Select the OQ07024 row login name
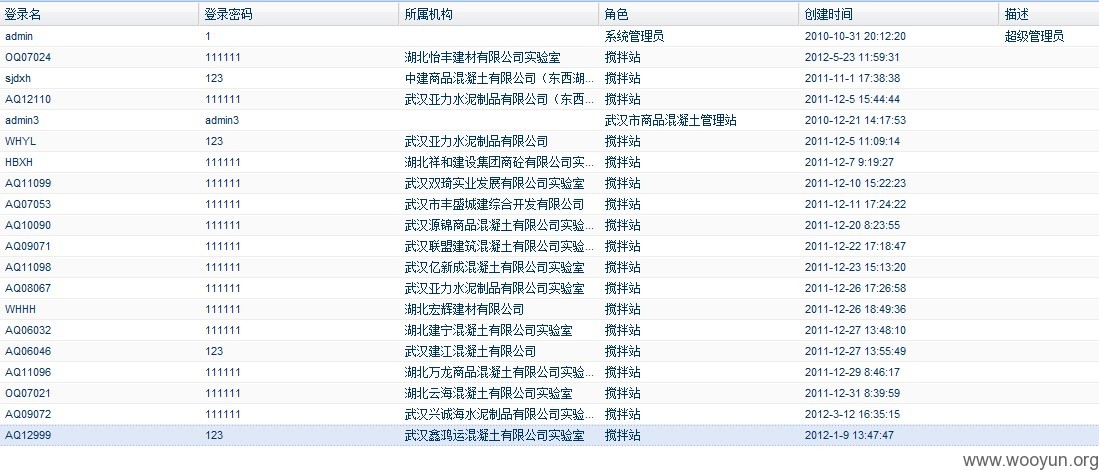Viewport: 1099px width, 470px height. point(28,57)
